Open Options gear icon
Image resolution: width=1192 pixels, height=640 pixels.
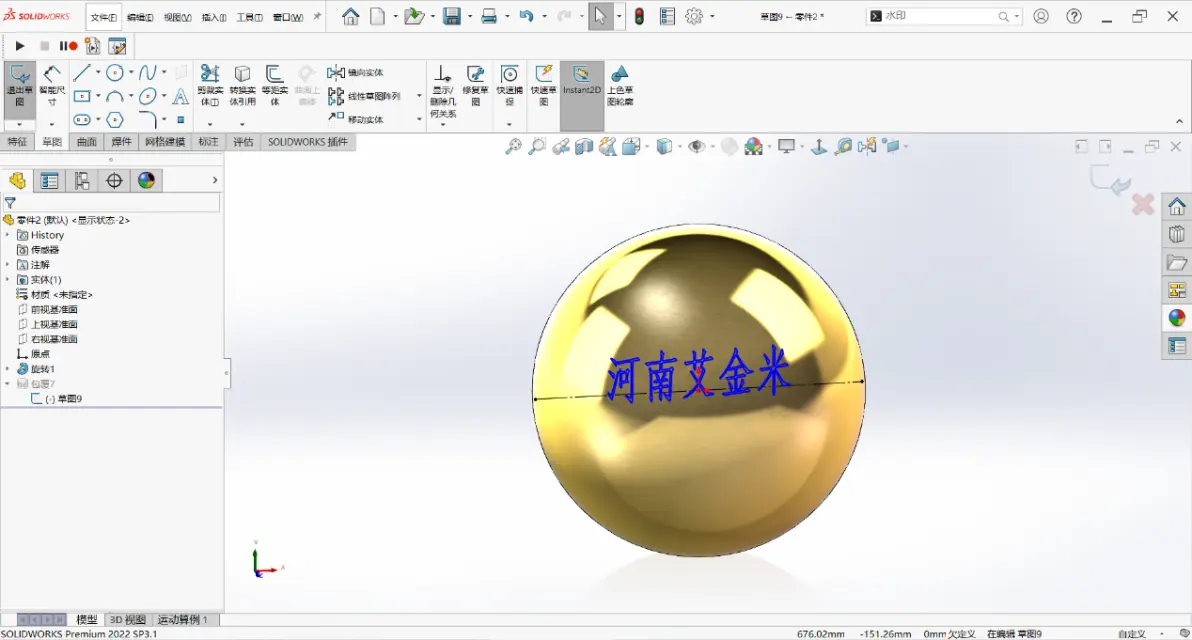[694, 16]
